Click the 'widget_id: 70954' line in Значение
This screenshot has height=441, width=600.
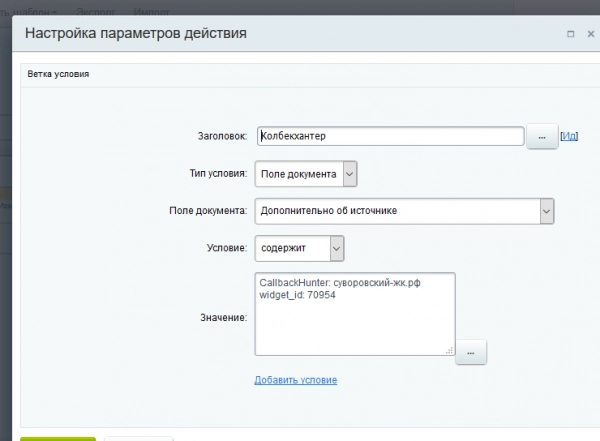pos(300,295)
